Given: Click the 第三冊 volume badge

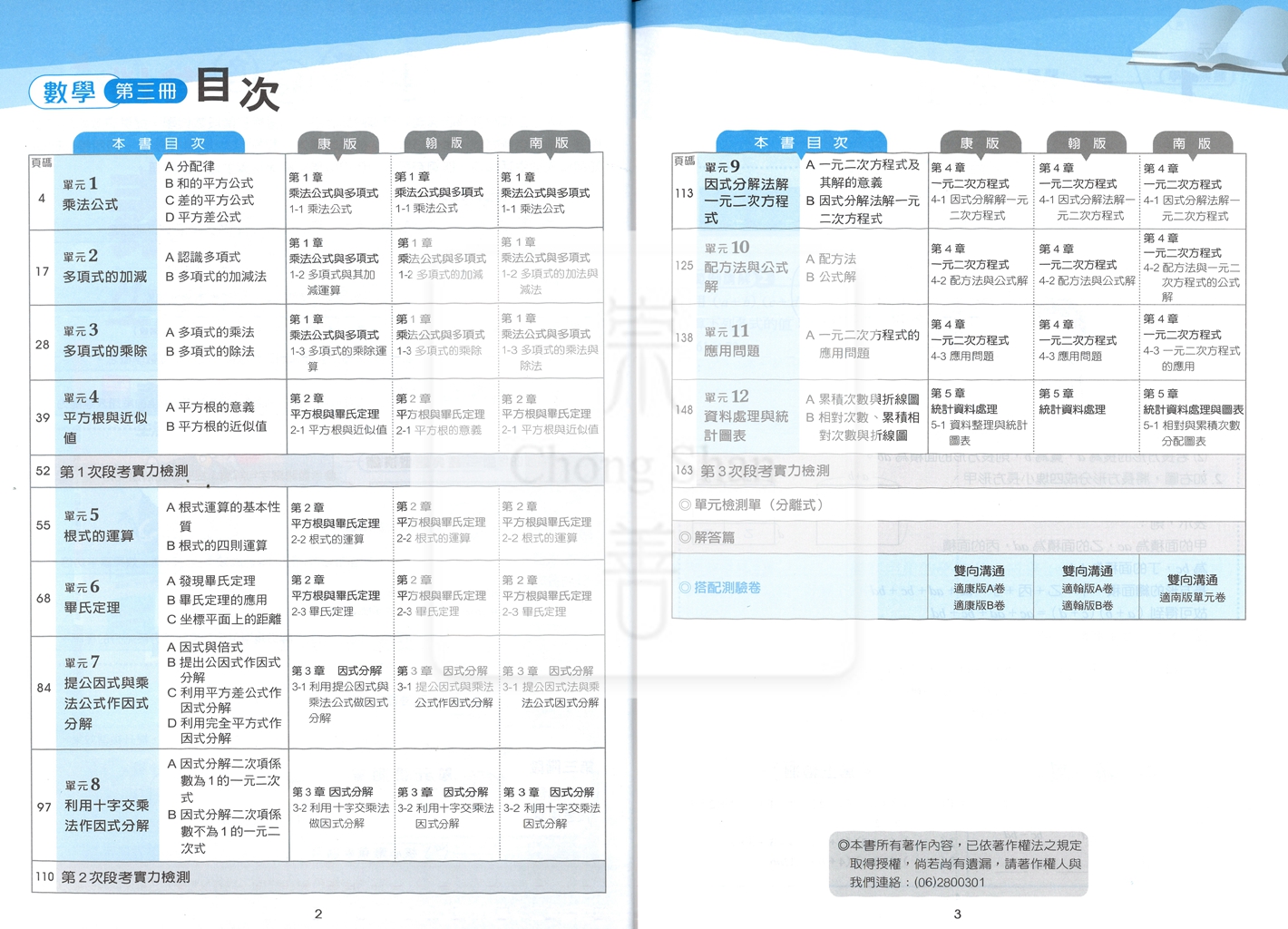Looking at the screenshot, I should click(x=145, y=91).
